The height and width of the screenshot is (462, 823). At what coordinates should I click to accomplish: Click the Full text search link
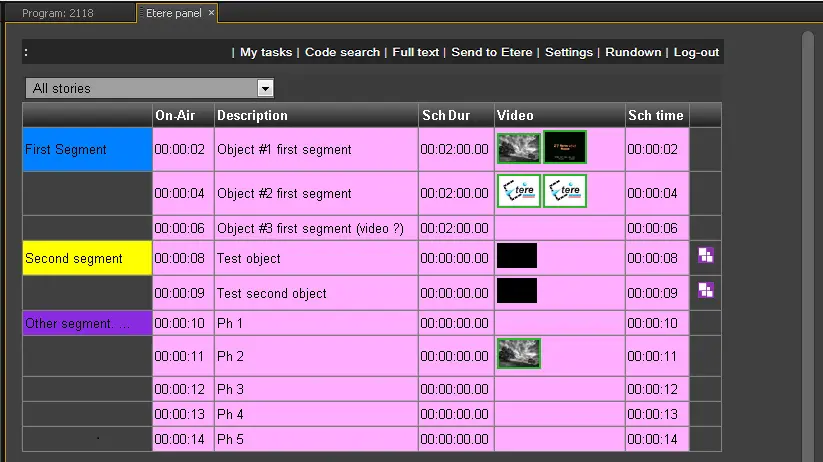click(415, 52)
